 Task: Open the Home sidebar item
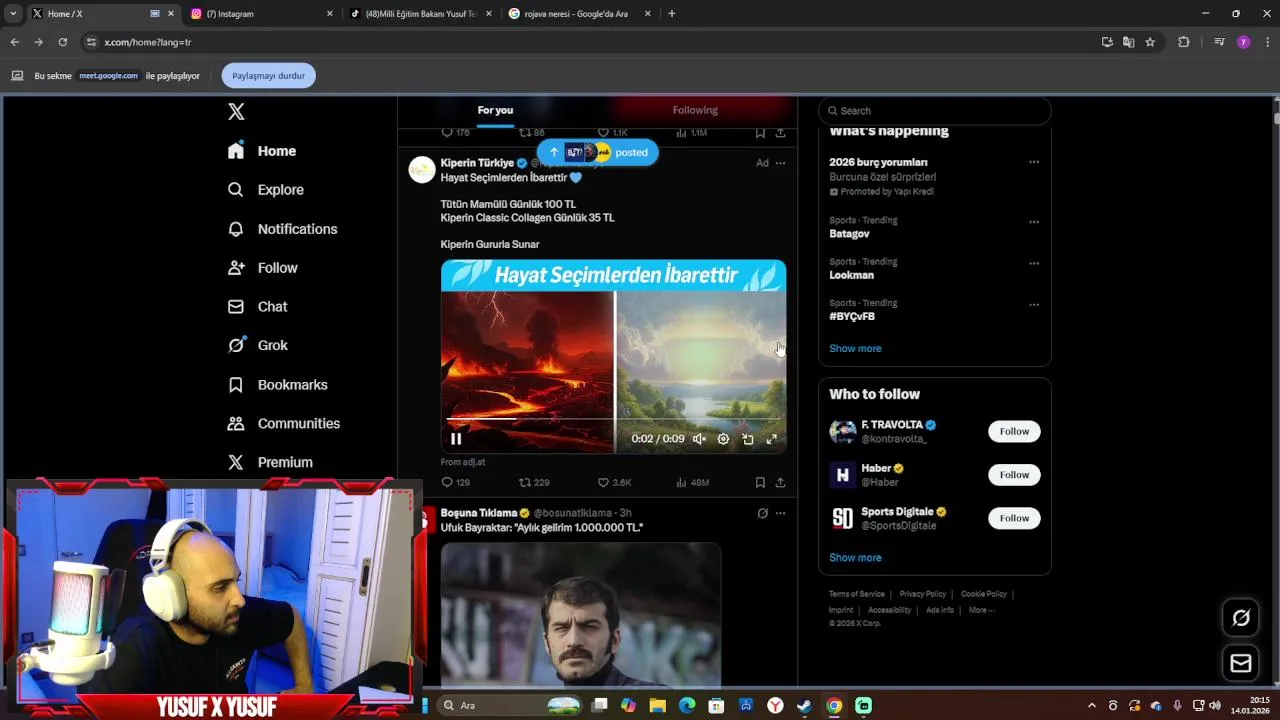262,151
